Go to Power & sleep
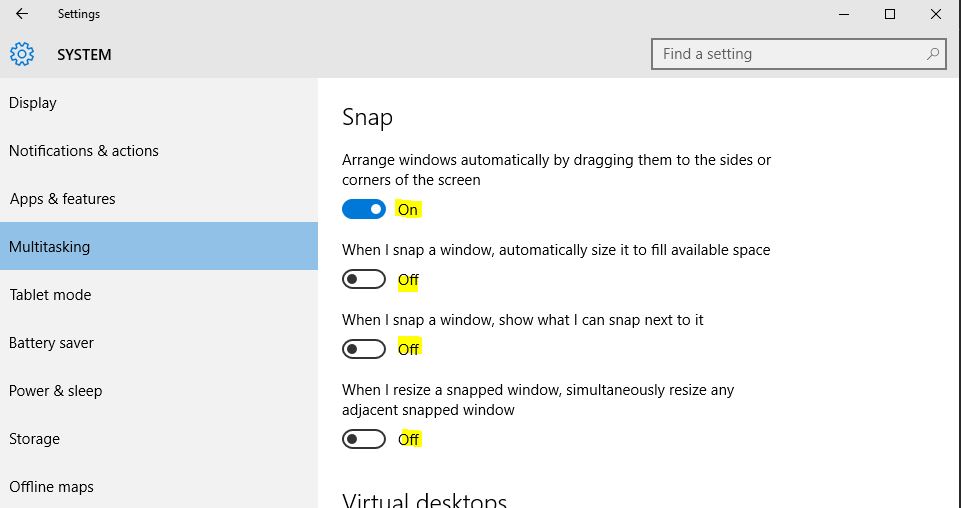This screenshot has height=508, width=961. pos(56,391)
